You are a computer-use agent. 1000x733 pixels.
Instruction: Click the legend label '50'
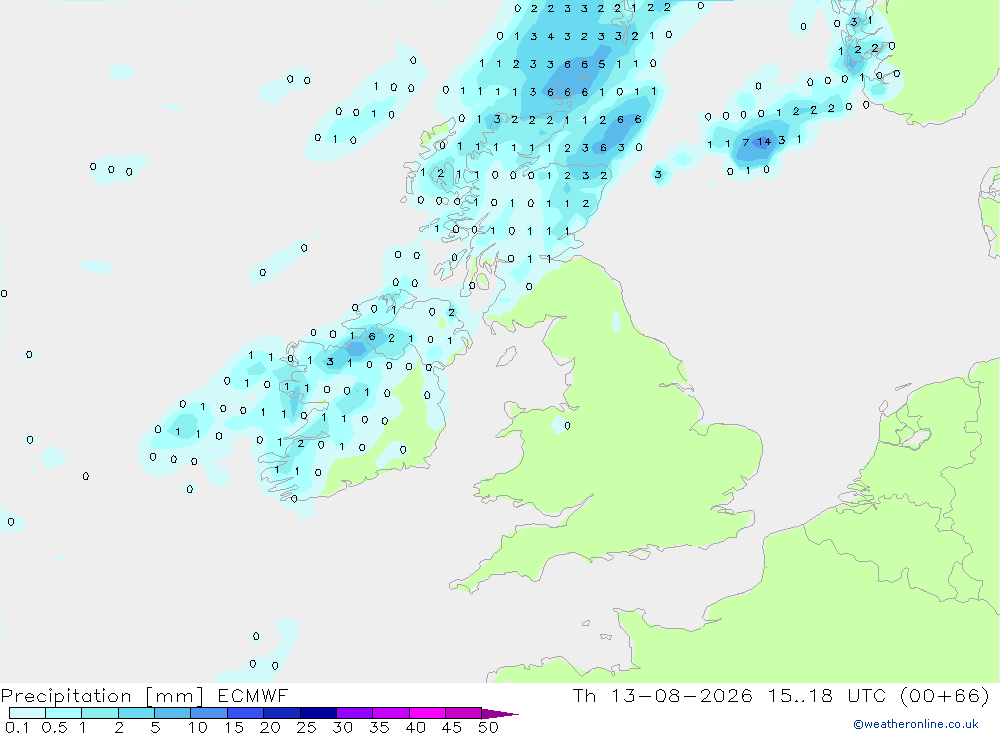click(x=488, y=727)
